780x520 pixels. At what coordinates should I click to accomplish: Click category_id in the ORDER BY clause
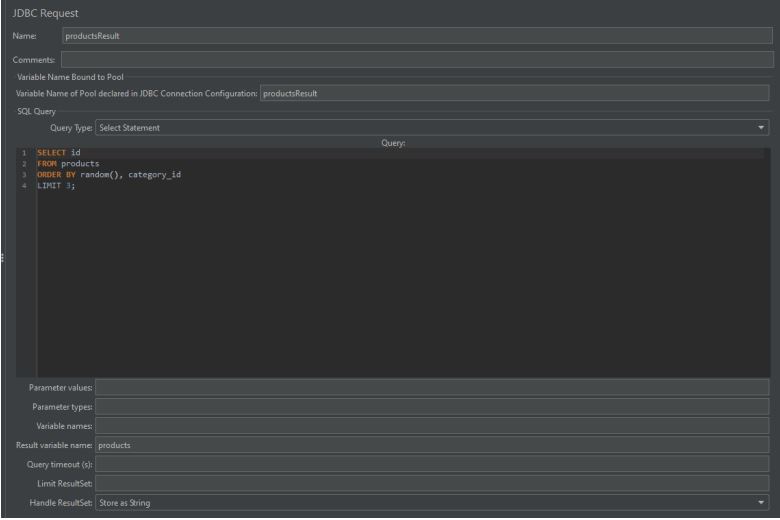tap(154, 174)
